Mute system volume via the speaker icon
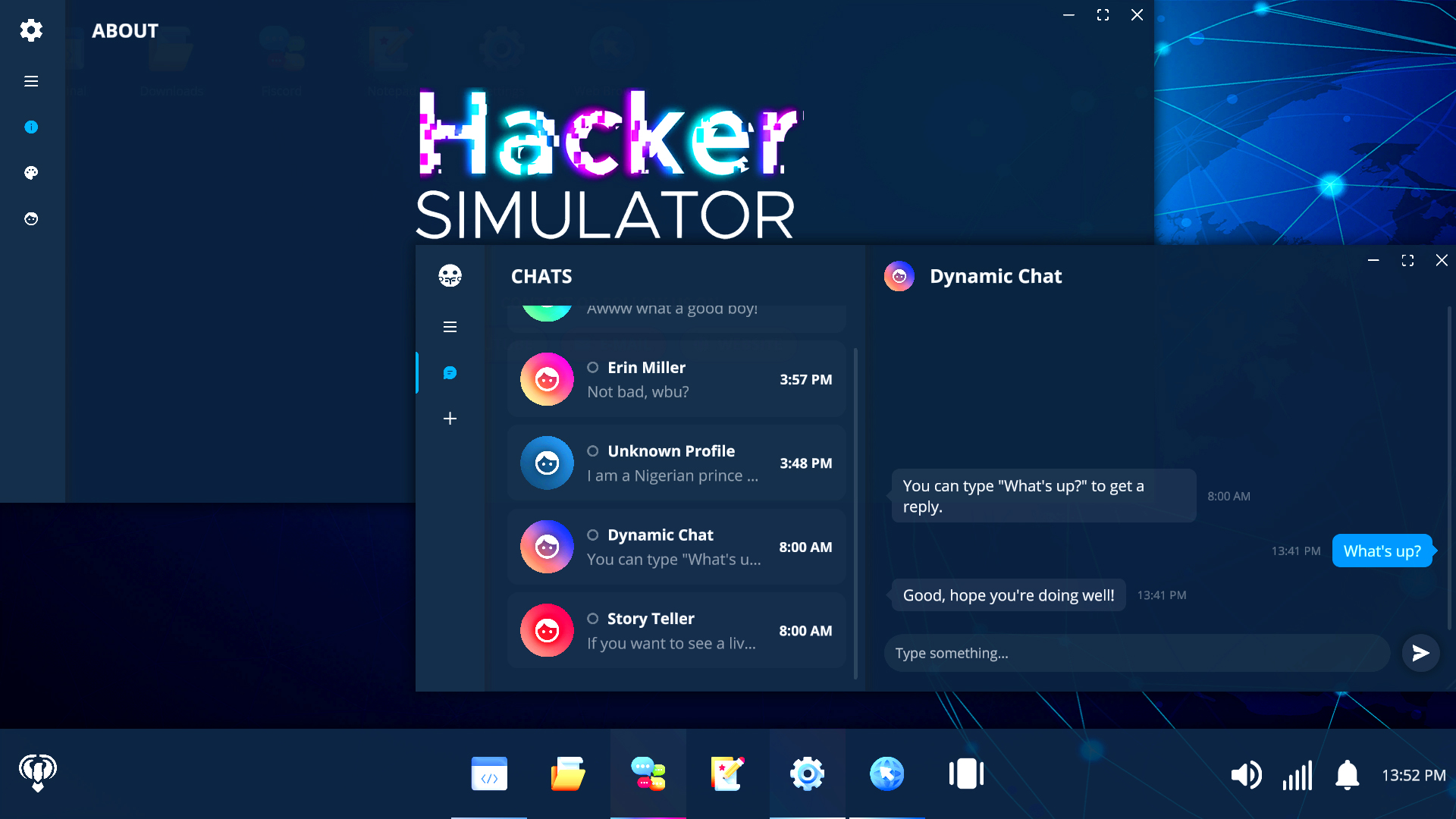The height and width of the screenshot is (819, 1456). [1246, 775]
